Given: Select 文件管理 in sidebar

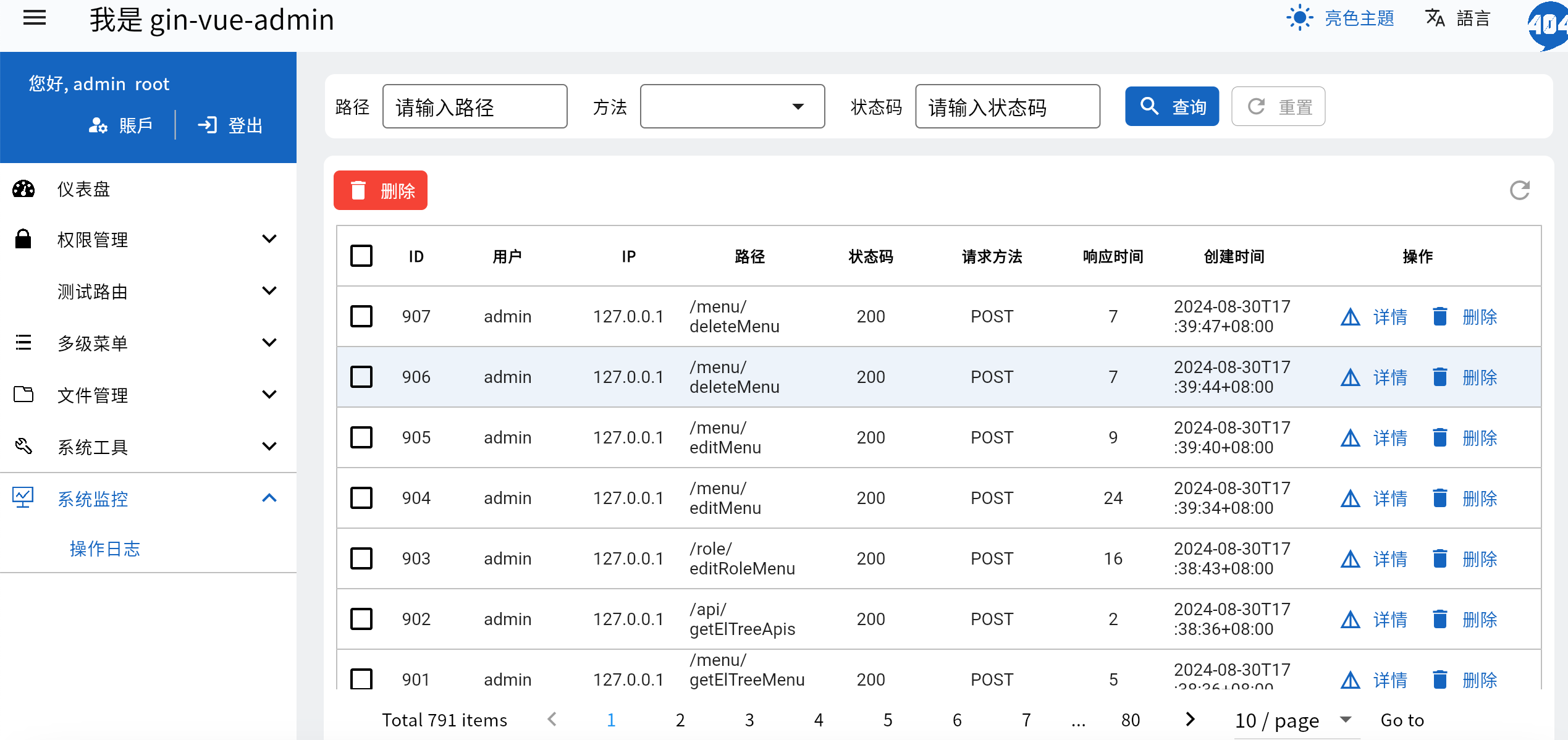Looking at the screenshot, I should pyautogui.click(x=93, y=395).
